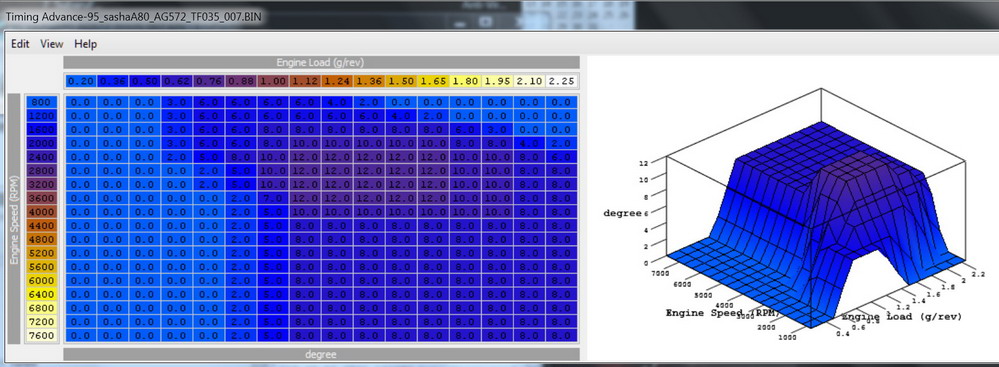Select the 0.88 engine load column header
The height and width of the screenshot is (367, 999).
241,82
